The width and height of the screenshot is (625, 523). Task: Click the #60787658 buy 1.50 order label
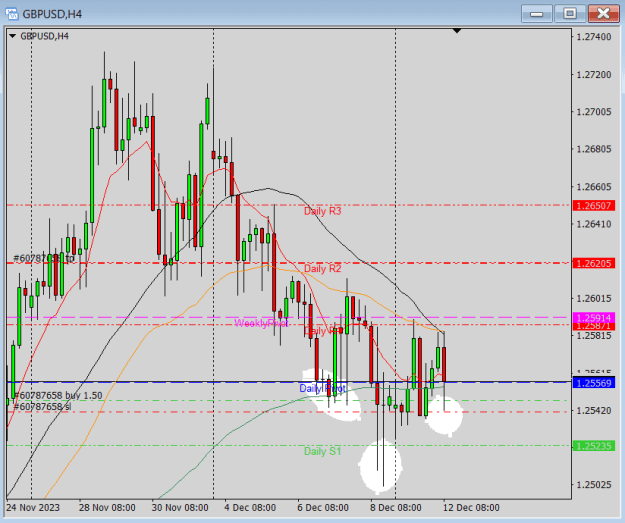(58, 395)
